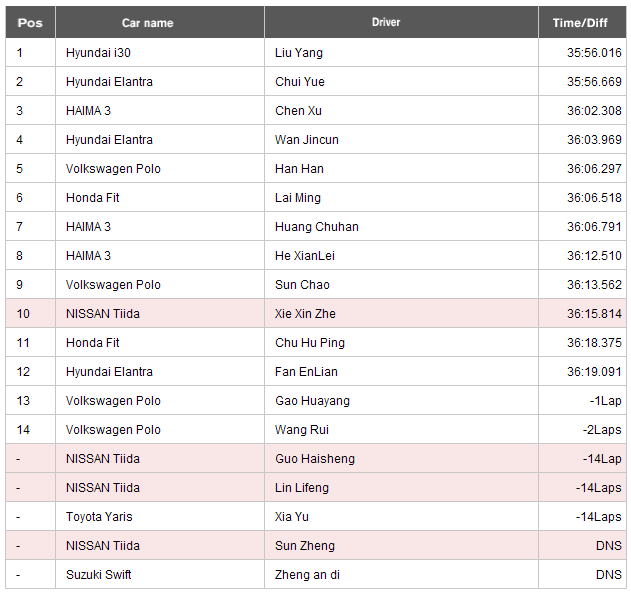Click driver name Chui Yue
The image size is (631, 593).
tap(300, 82)
